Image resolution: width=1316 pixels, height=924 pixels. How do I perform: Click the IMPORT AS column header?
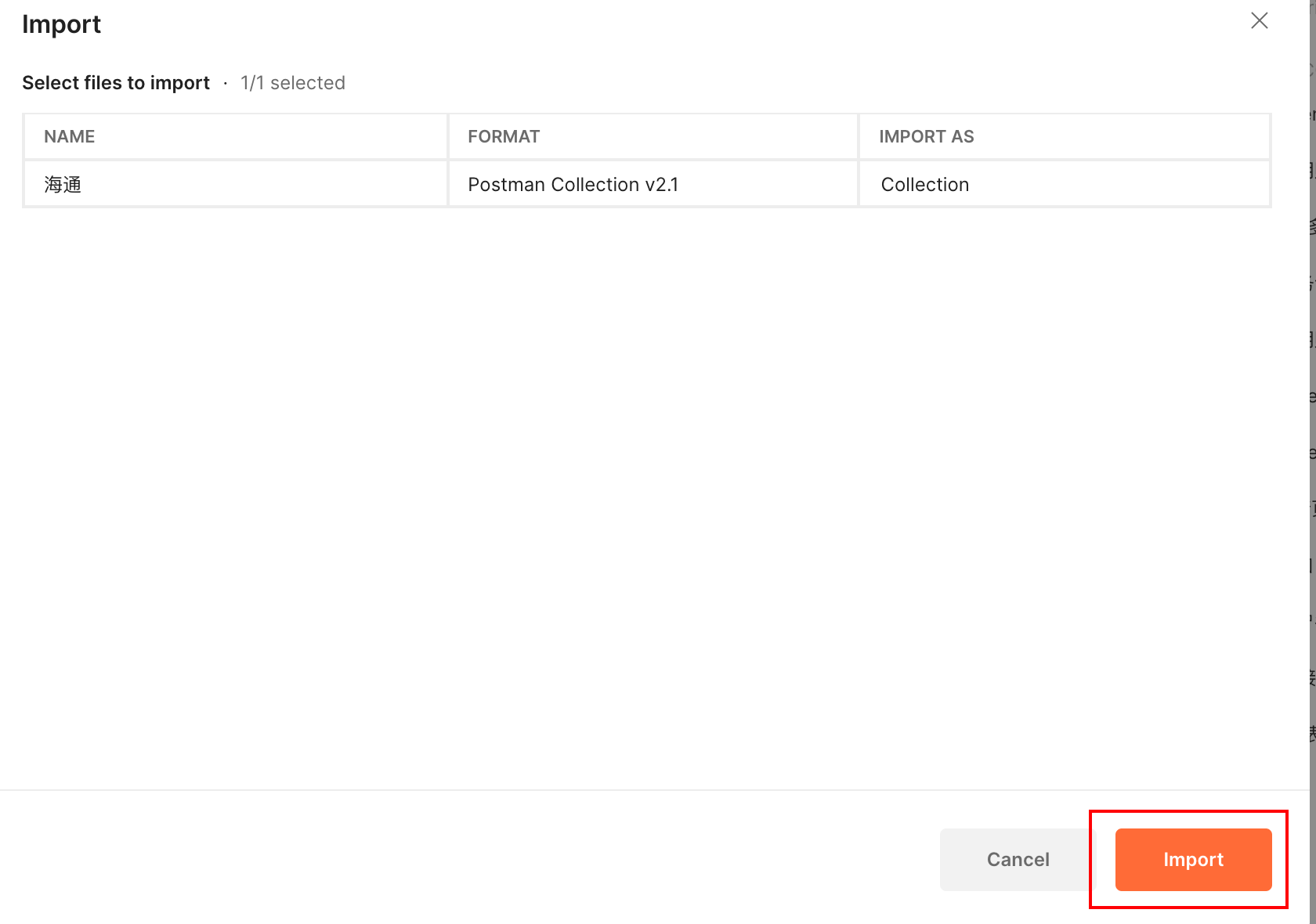(x=927, y=135)
